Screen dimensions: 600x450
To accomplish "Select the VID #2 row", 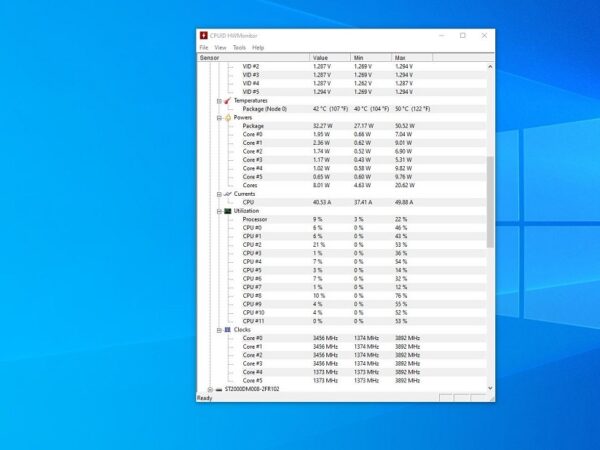I will 342,67.
